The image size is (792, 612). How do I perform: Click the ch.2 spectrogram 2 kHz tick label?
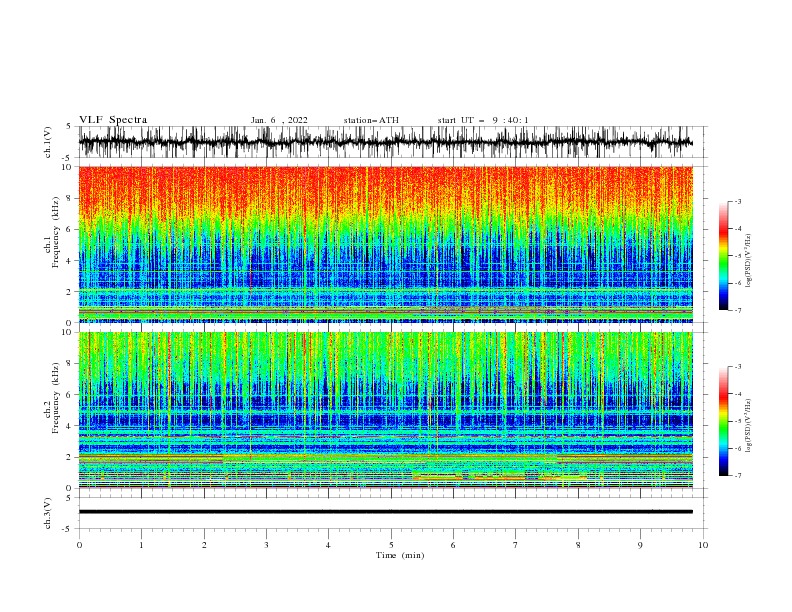70,457
